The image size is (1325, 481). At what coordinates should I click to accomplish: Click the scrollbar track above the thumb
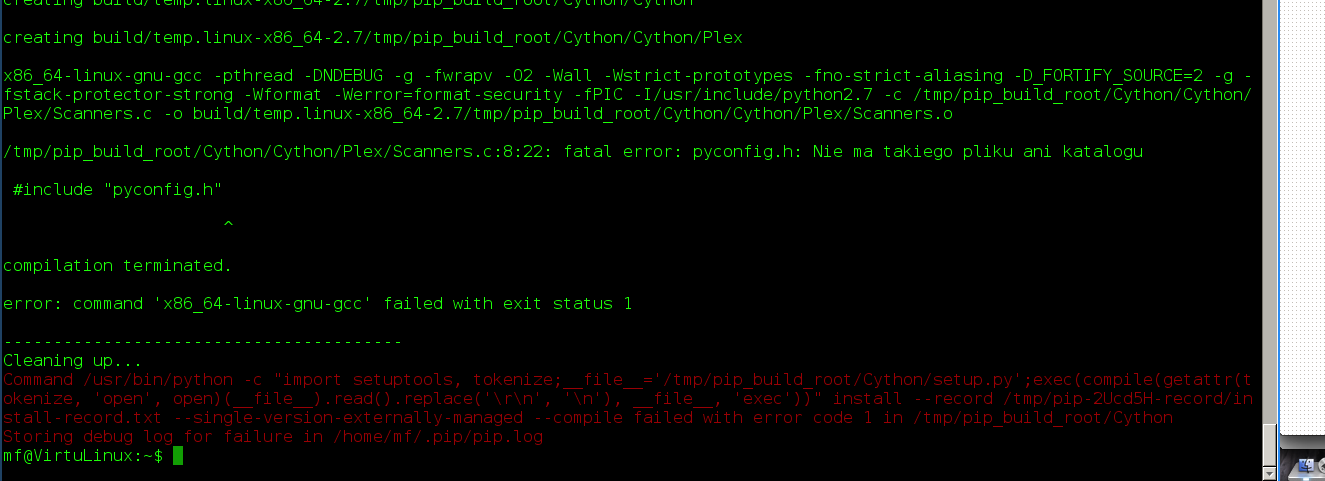(1270, 210)
